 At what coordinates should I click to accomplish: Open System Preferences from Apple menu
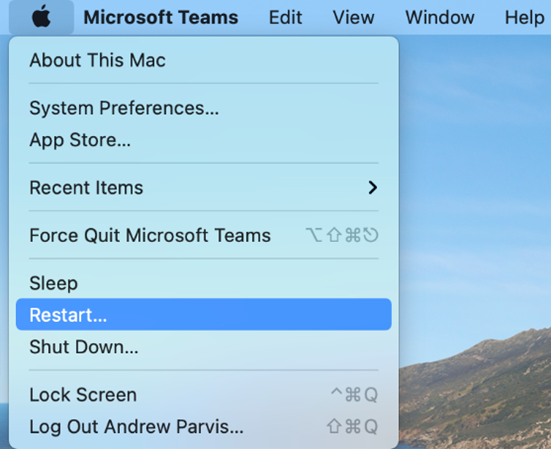tap(203, 108)
